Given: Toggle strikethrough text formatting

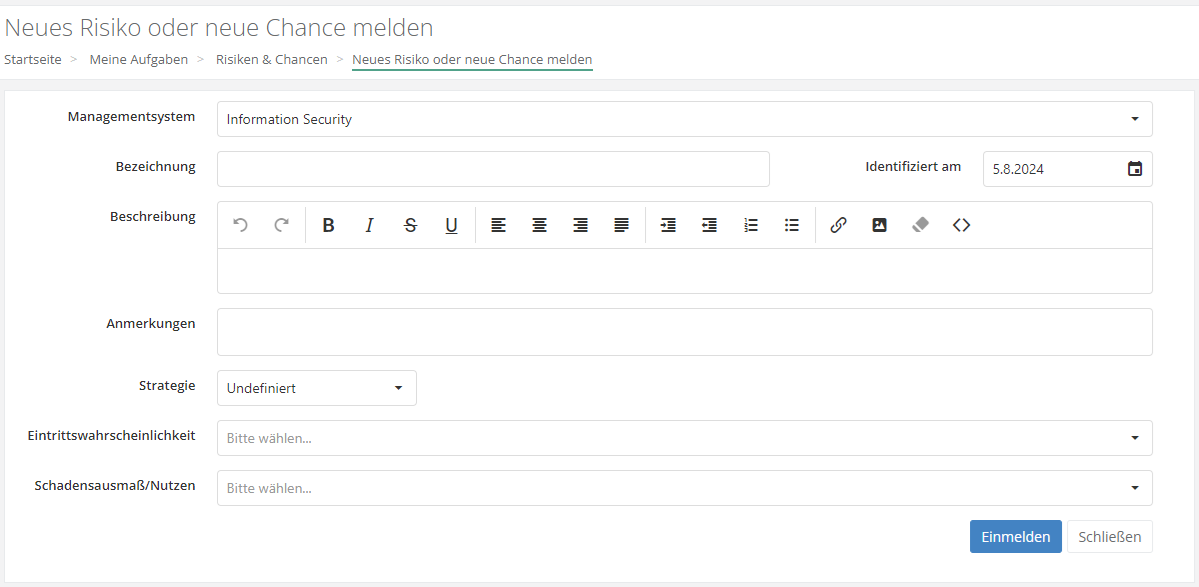Looking at the screenshot, I should coord(410,226).
